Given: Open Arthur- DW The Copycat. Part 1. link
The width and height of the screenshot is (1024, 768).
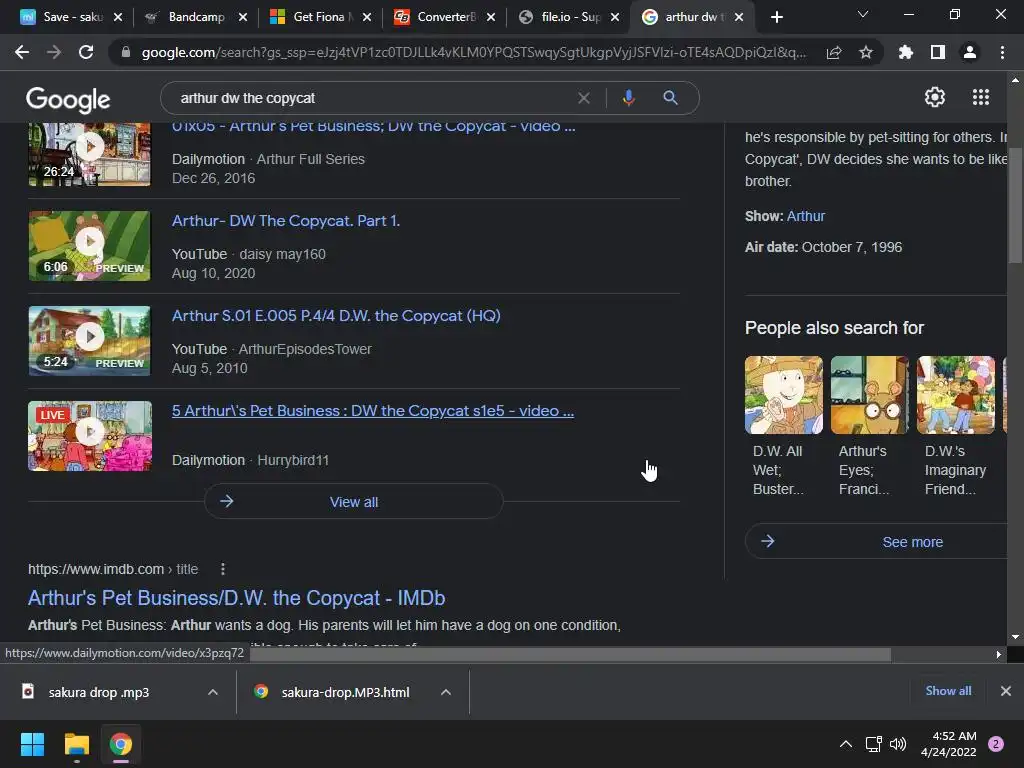Looking at the screenshot, I should [286, 221].
